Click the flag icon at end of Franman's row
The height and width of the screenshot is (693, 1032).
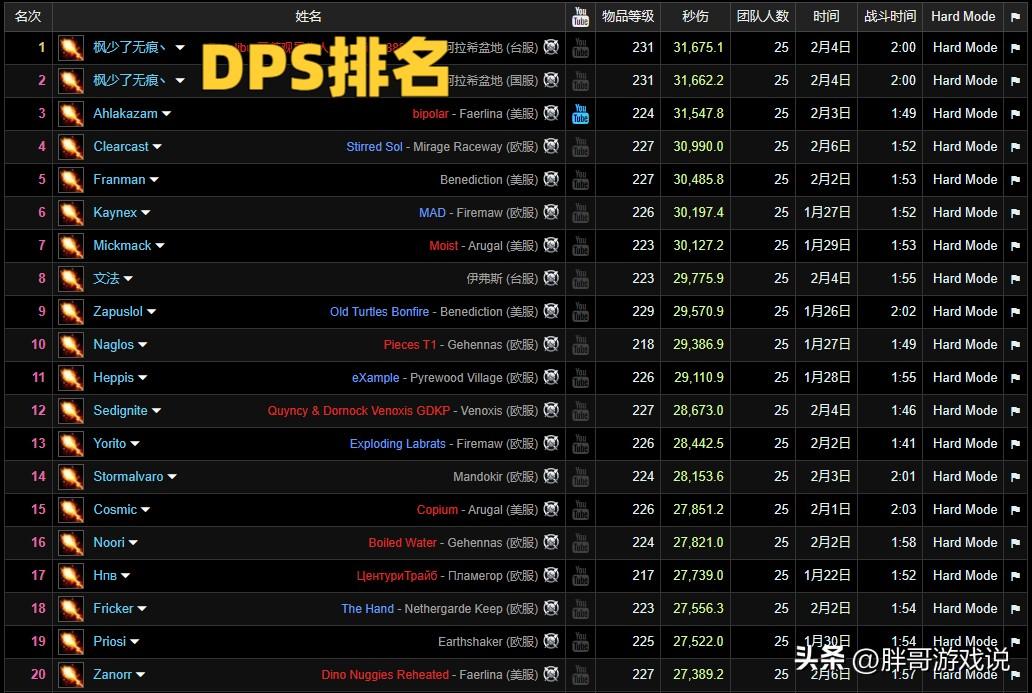click(x=1016, y=180)
